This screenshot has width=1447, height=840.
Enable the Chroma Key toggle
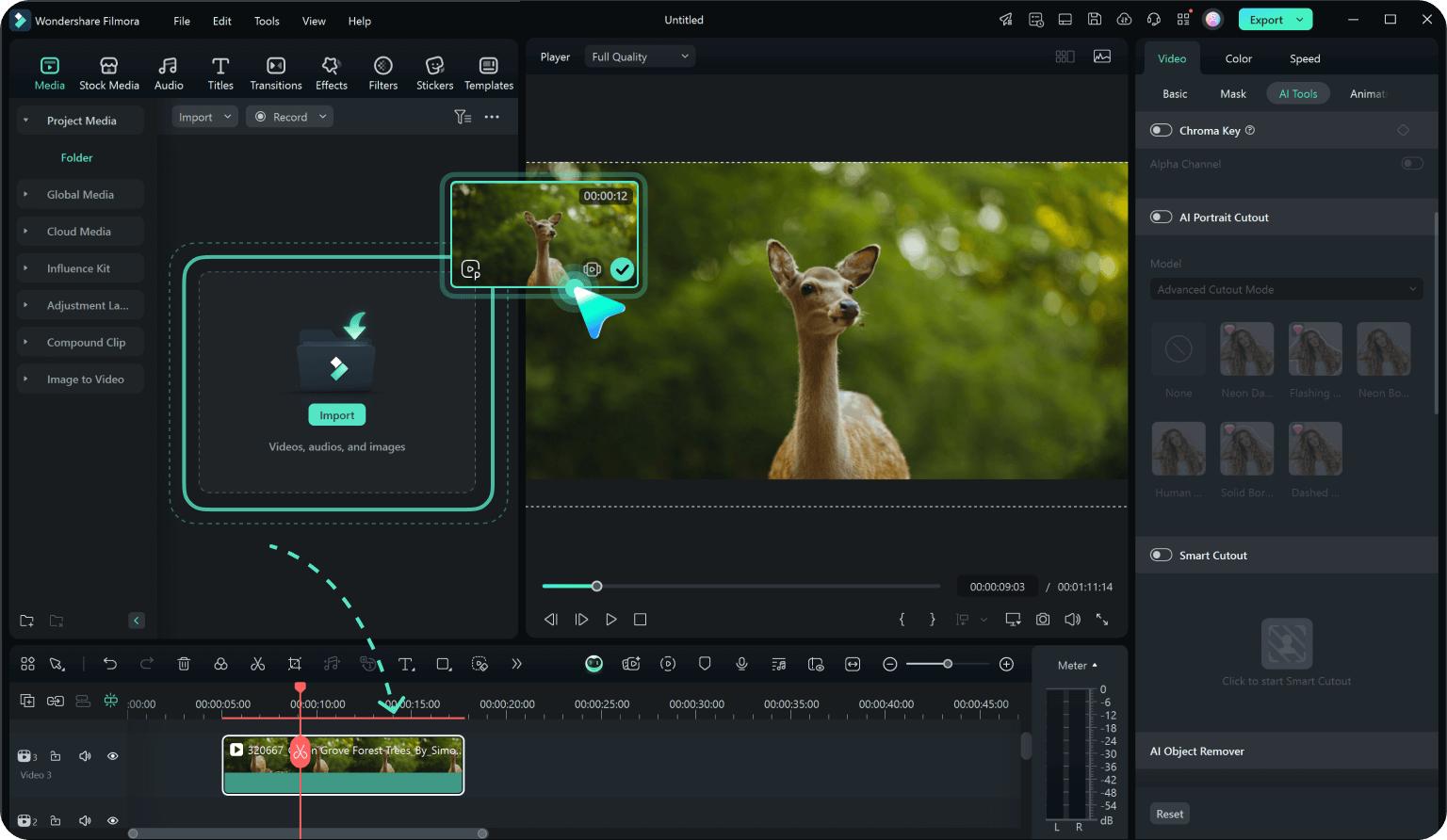[1161, 131]
